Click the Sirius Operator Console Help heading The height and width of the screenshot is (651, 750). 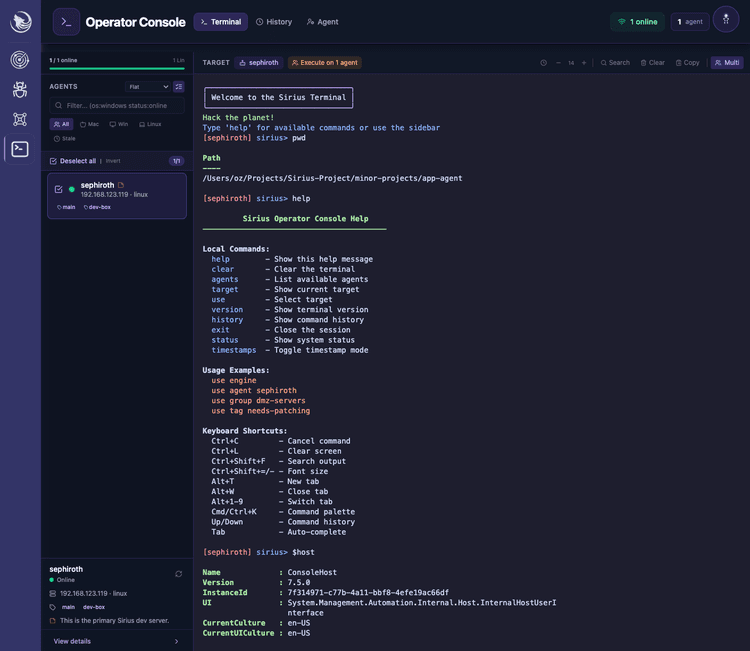click(305, 219)
